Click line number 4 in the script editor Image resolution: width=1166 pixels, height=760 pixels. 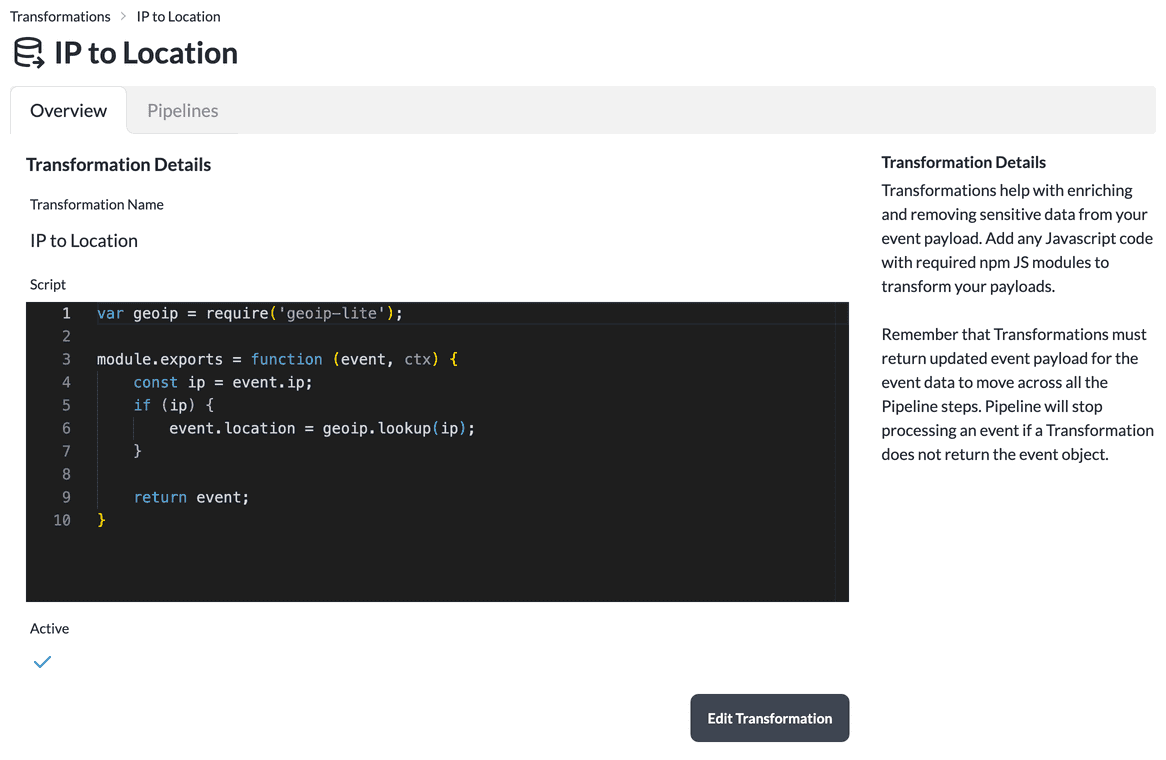click(66, 382)
